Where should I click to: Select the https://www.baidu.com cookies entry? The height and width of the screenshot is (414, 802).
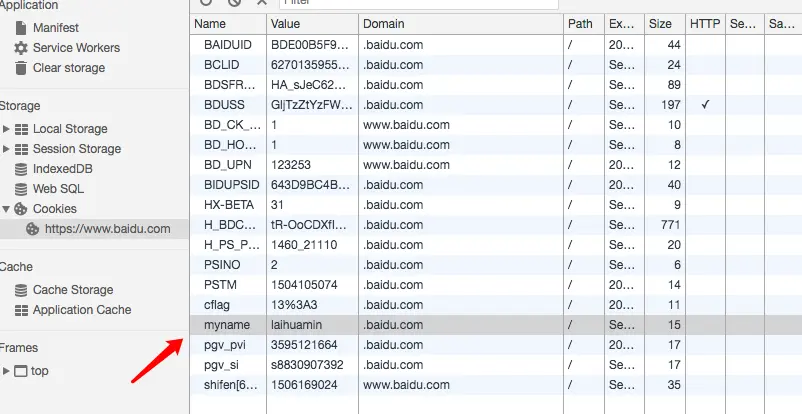coord(107,229)
